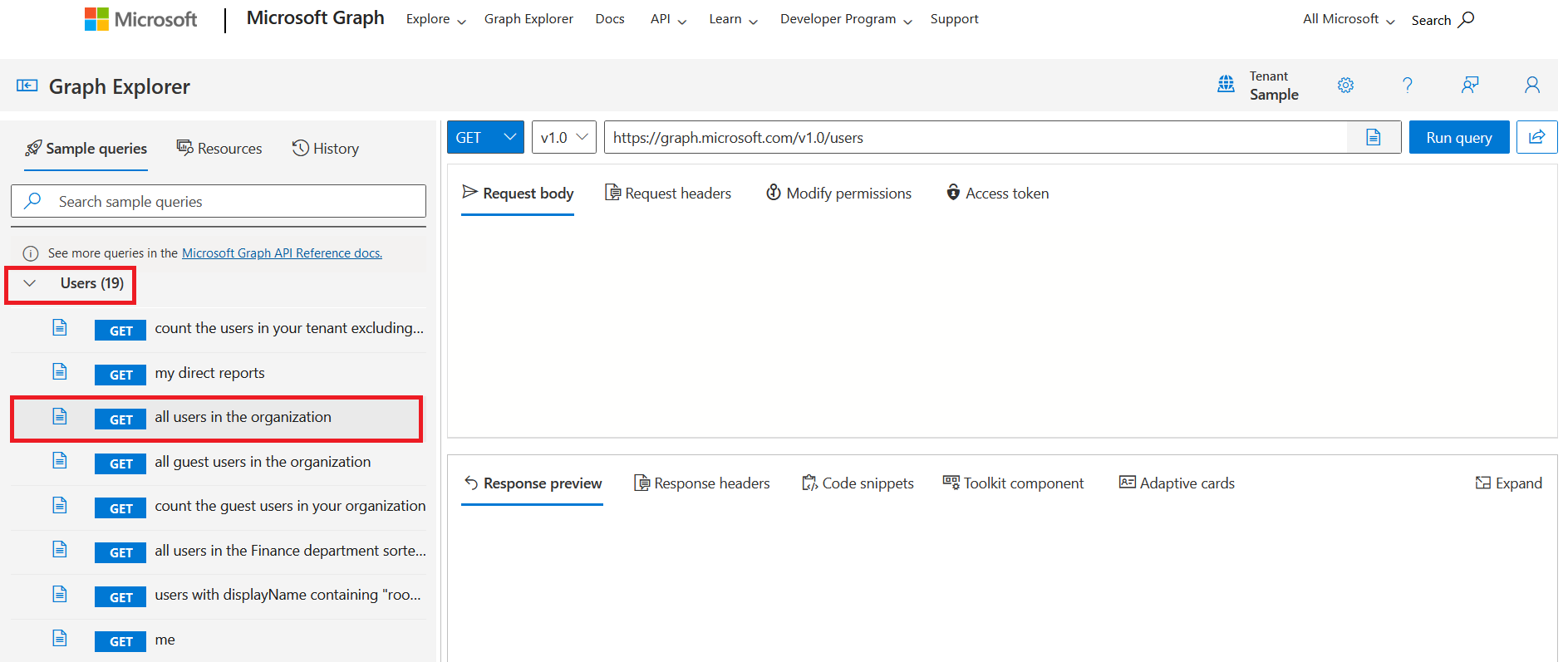The height and width of the screenshot is (662, 1568).
Task: Click the GET badge for 'my direct reports'
Action: pyautogui.click(x=120, y=375)
